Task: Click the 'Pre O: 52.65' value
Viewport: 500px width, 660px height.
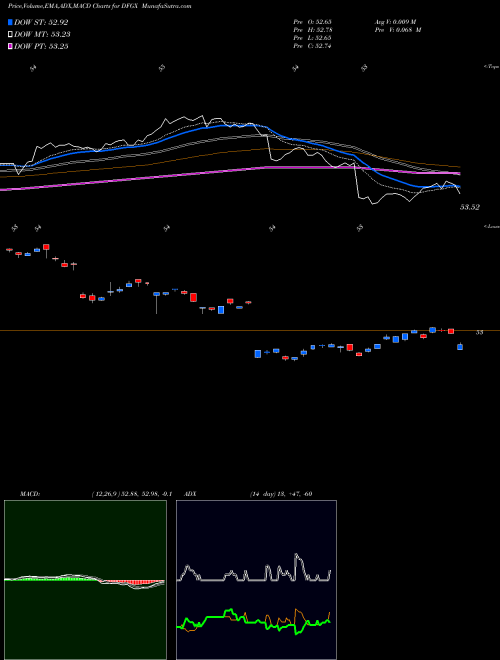Action: click(313, 21)
